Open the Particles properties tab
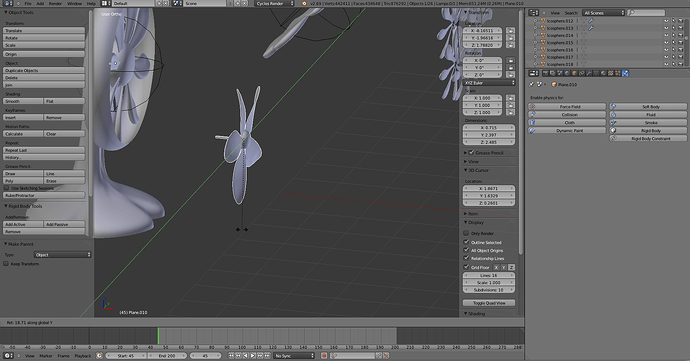Image resolution: width=690 pixels, height=361 pixels. coord(618,73)
